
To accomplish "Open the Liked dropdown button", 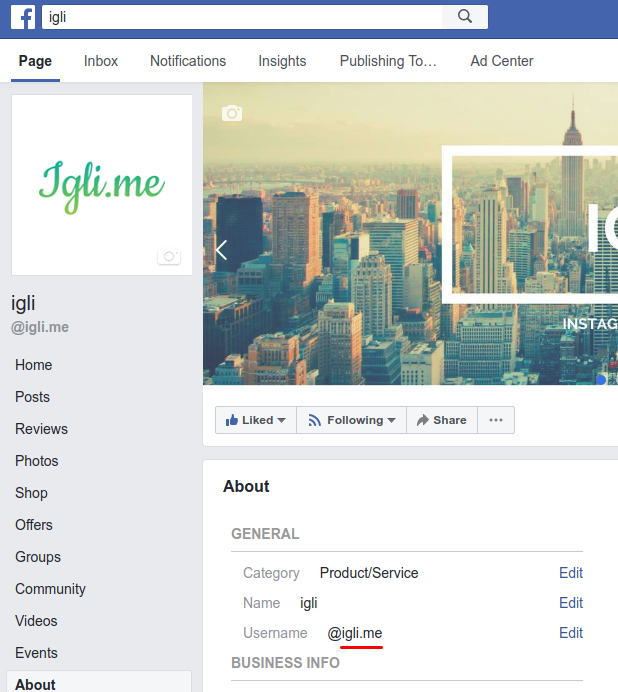I will pyautogui.click(x=256, y=420).
